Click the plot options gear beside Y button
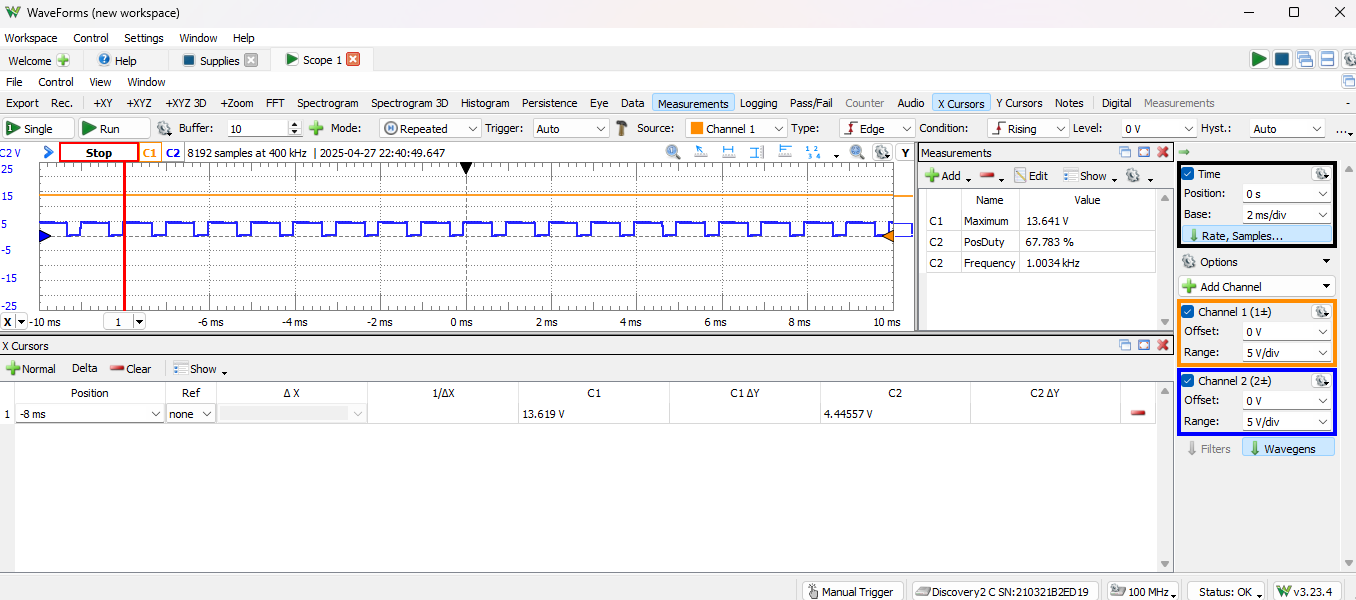Viewport: 1356px width, 600px height. [881, 152]
